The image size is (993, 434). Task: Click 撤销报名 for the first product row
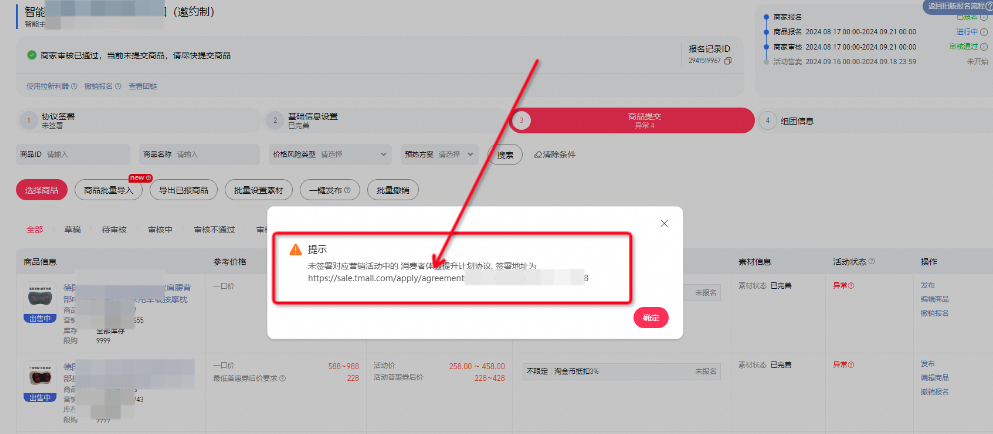(934, 313)
